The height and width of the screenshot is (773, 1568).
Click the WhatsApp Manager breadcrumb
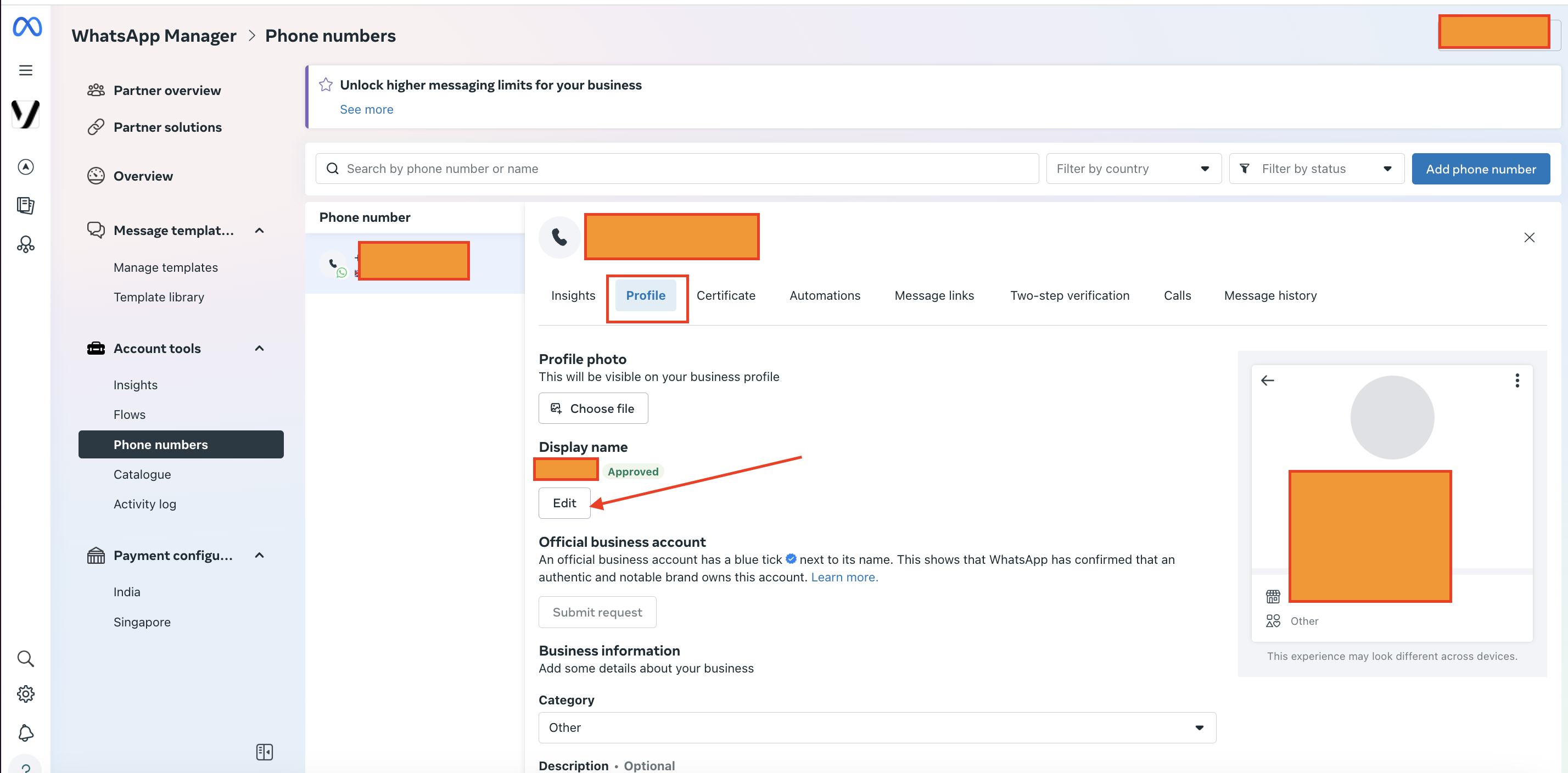click(x=154, y=36)
